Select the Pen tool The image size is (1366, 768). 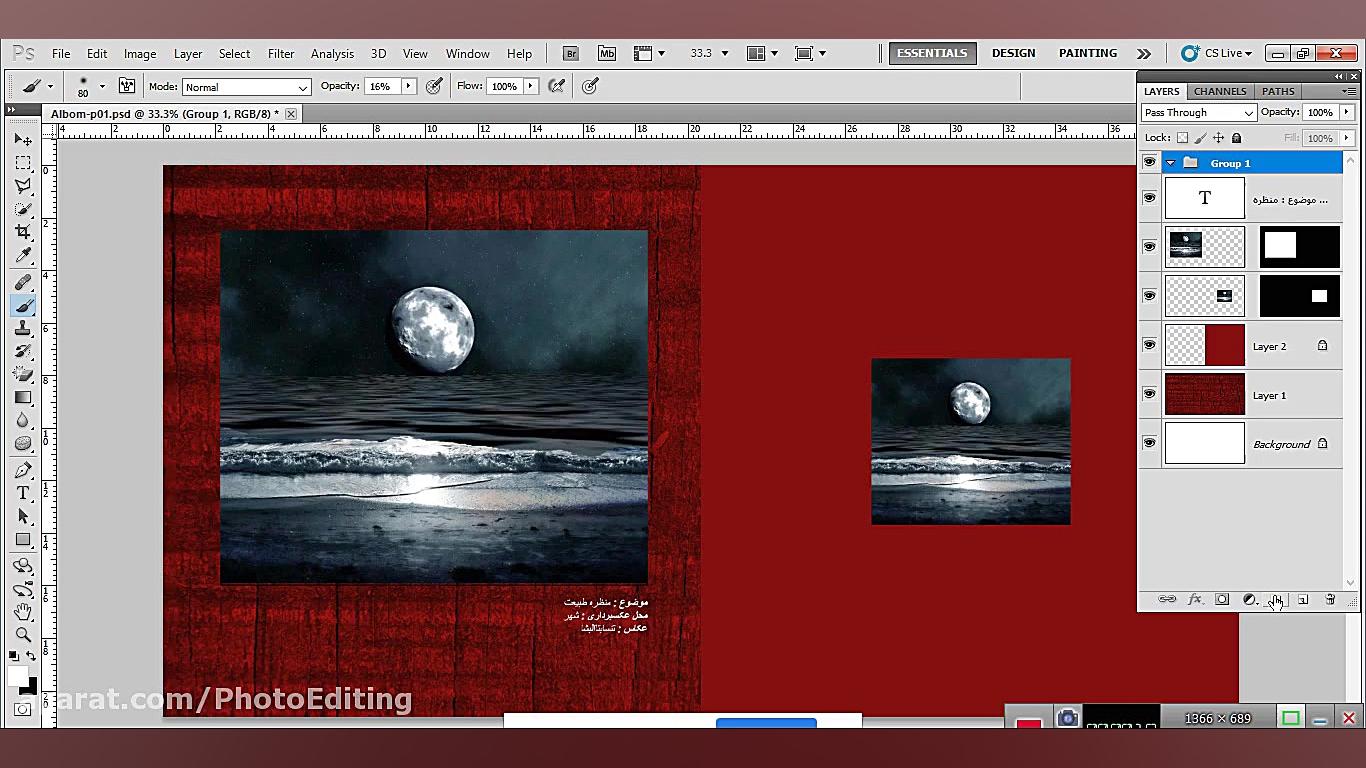point(23,471)
